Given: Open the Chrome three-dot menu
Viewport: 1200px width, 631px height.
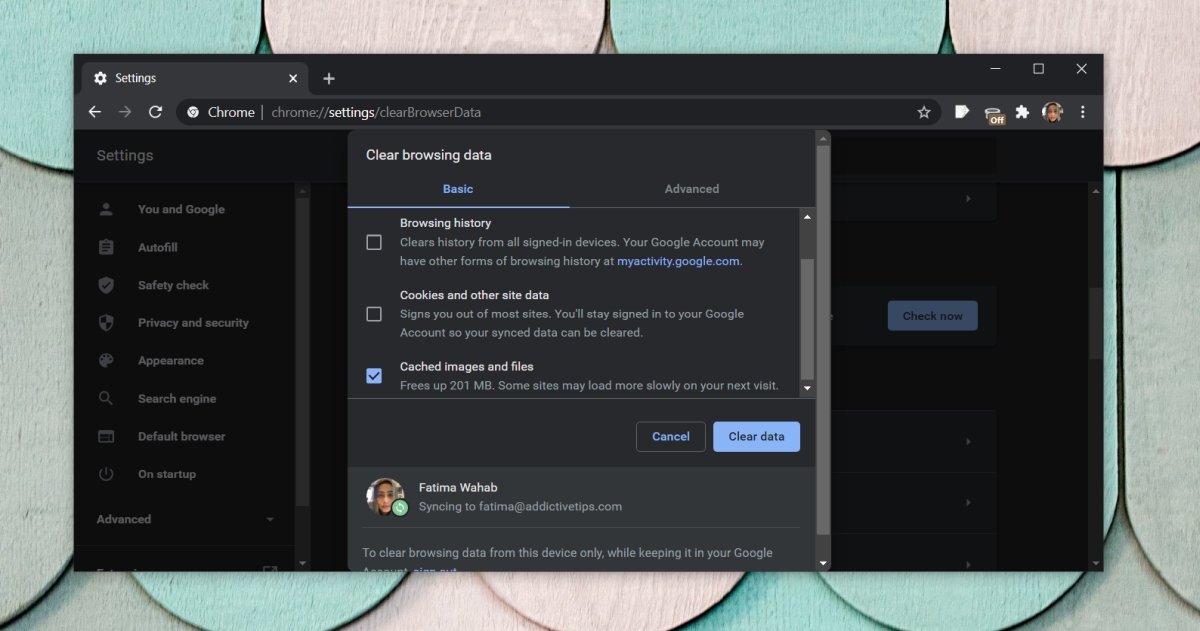Looking at the screenshot, I should (x=1082, y=112).
